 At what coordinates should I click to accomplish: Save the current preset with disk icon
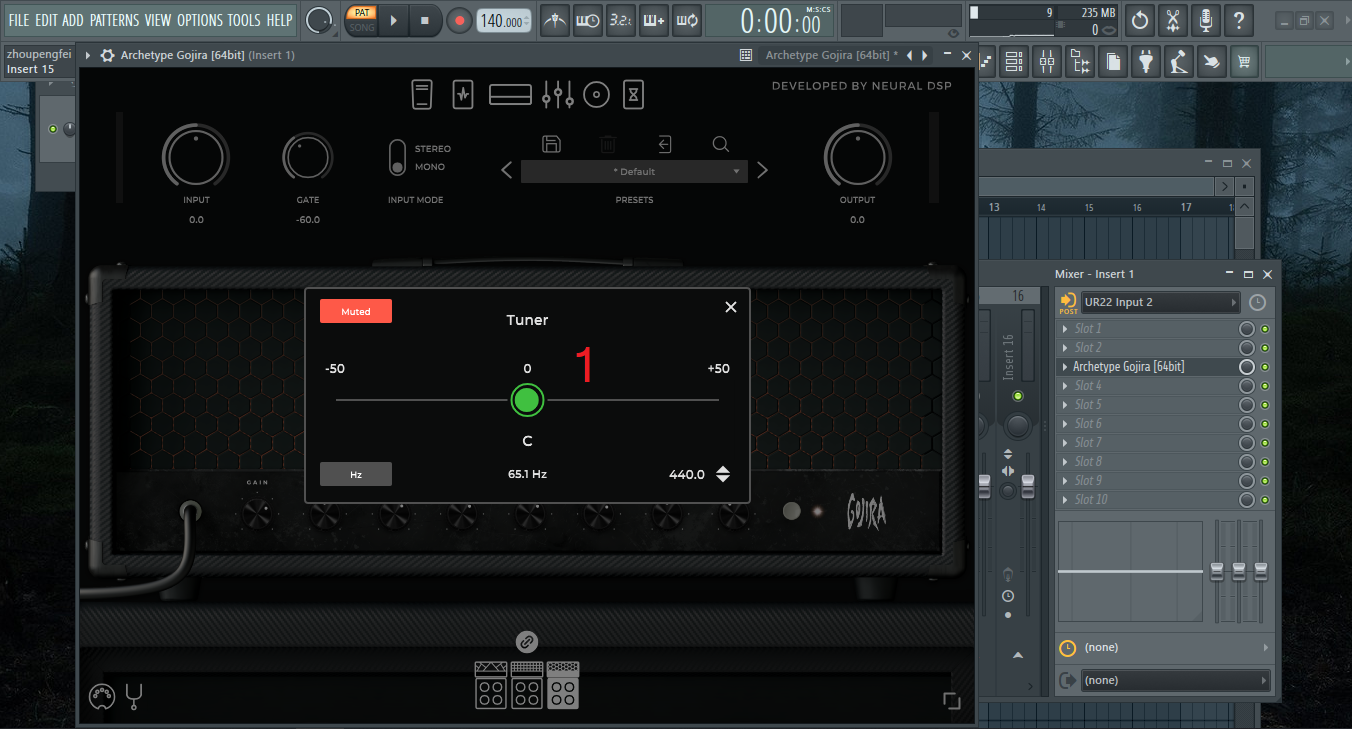(551, 144)
